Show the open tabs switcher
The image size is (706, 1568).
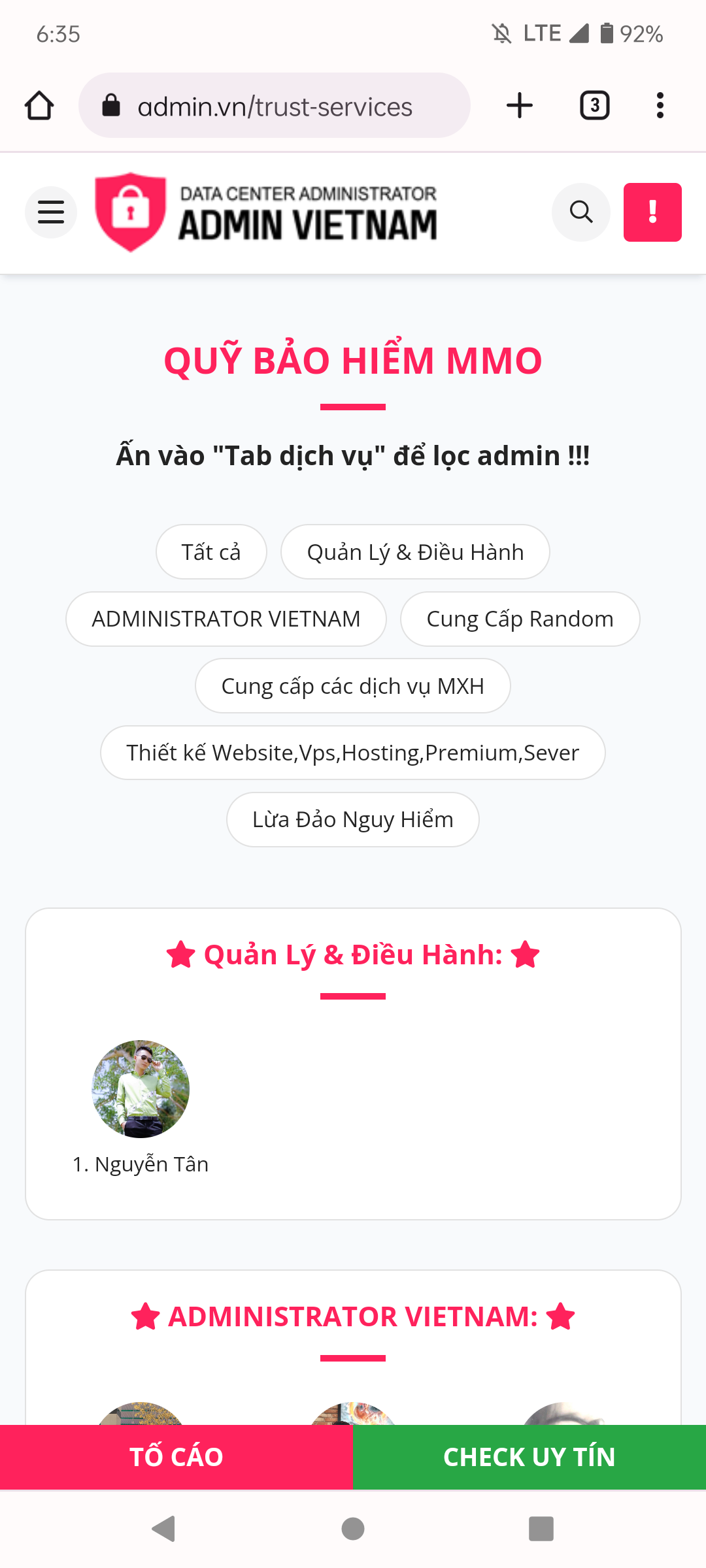click(x=594, y=106)
